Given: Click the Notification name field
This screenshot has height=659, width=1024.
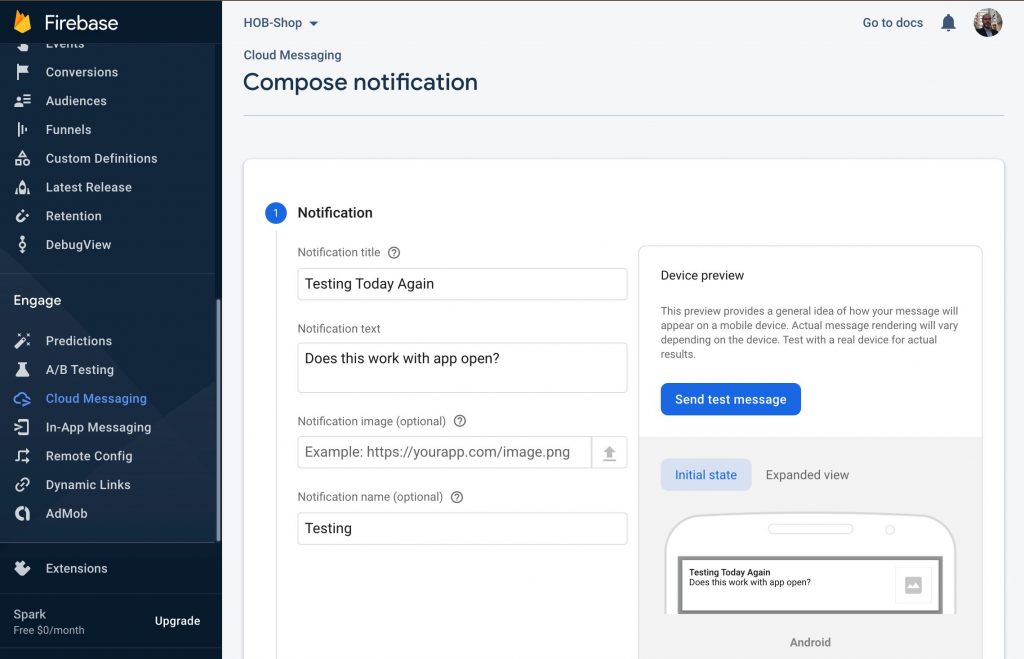Looking at the screenshot, I should pos(462,528).
